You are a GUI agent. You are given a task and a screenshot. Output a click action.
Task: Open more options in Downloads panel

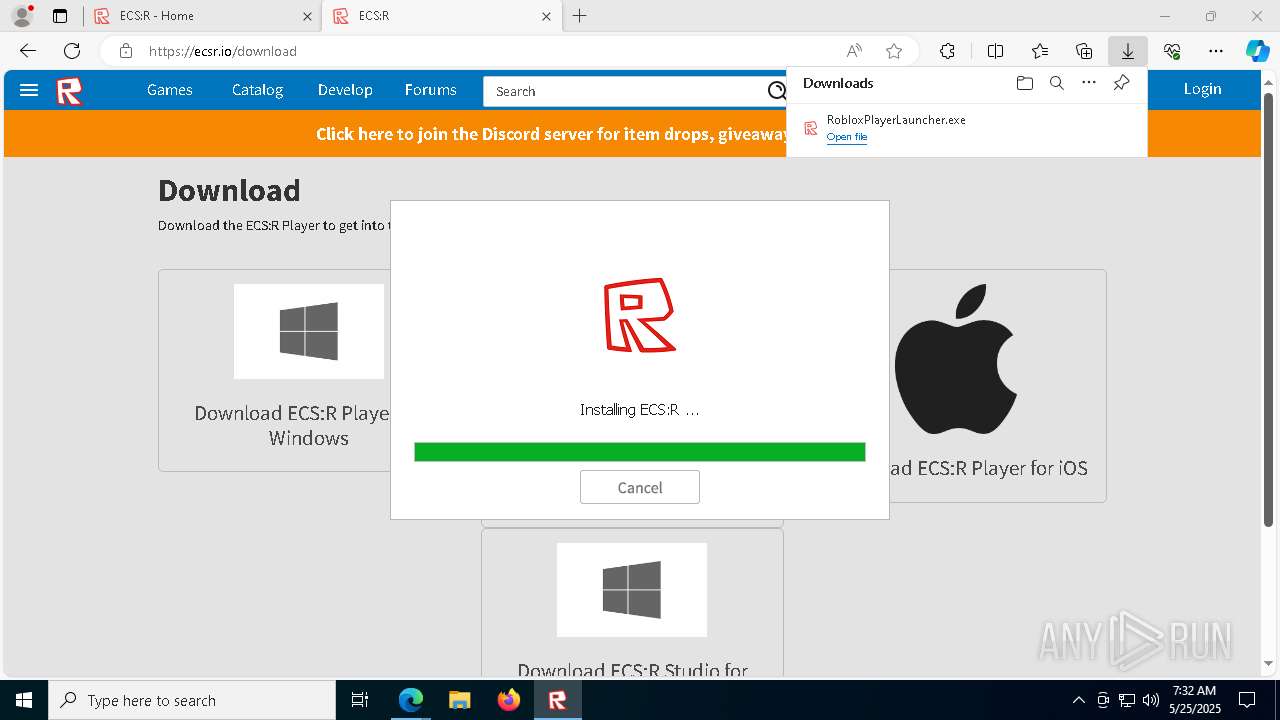click(1089, 83)
